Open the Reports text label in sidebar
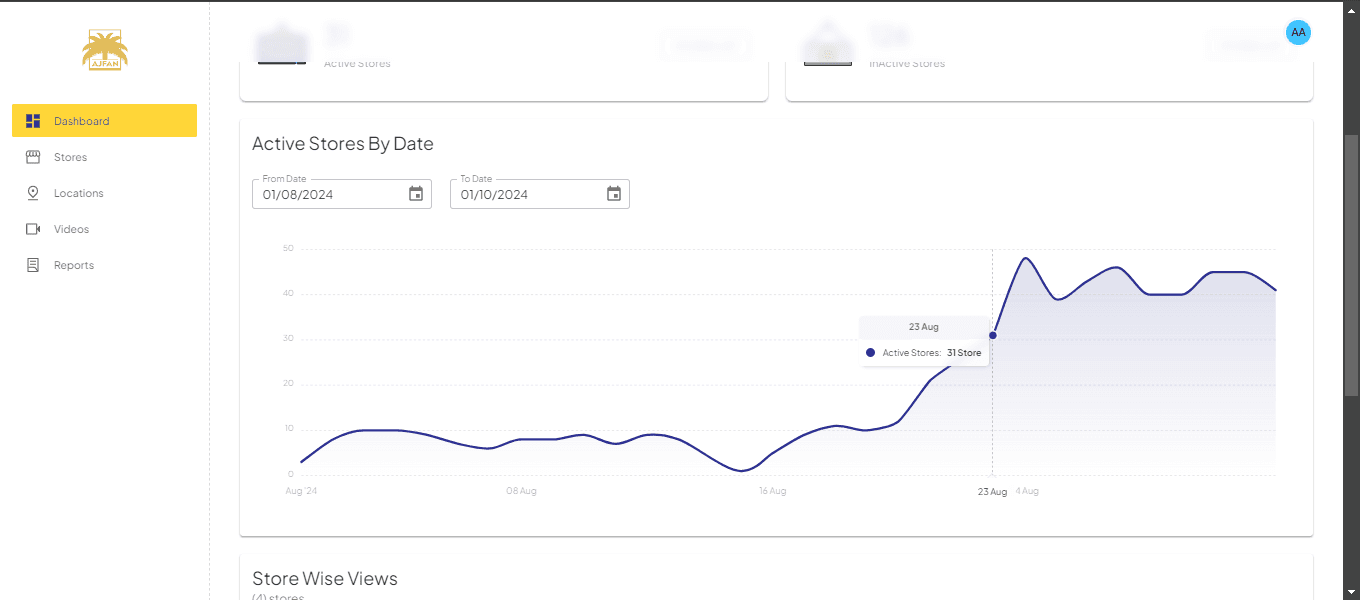The height and width of the screenshot is (600, 1360). (74, 265)
